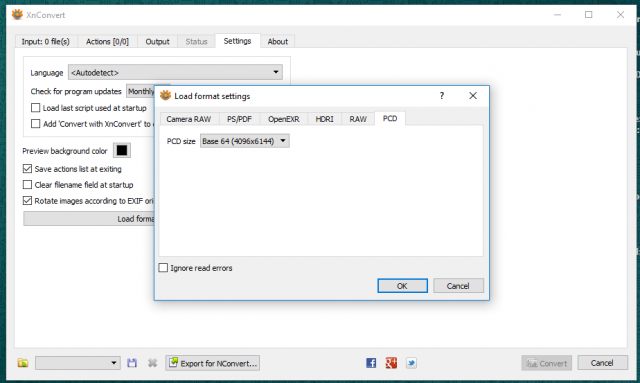The height and width of the screenshot is (383, 640).
Task: Toggle Save actions list at exiting
Action: click(x=27, y=169)
